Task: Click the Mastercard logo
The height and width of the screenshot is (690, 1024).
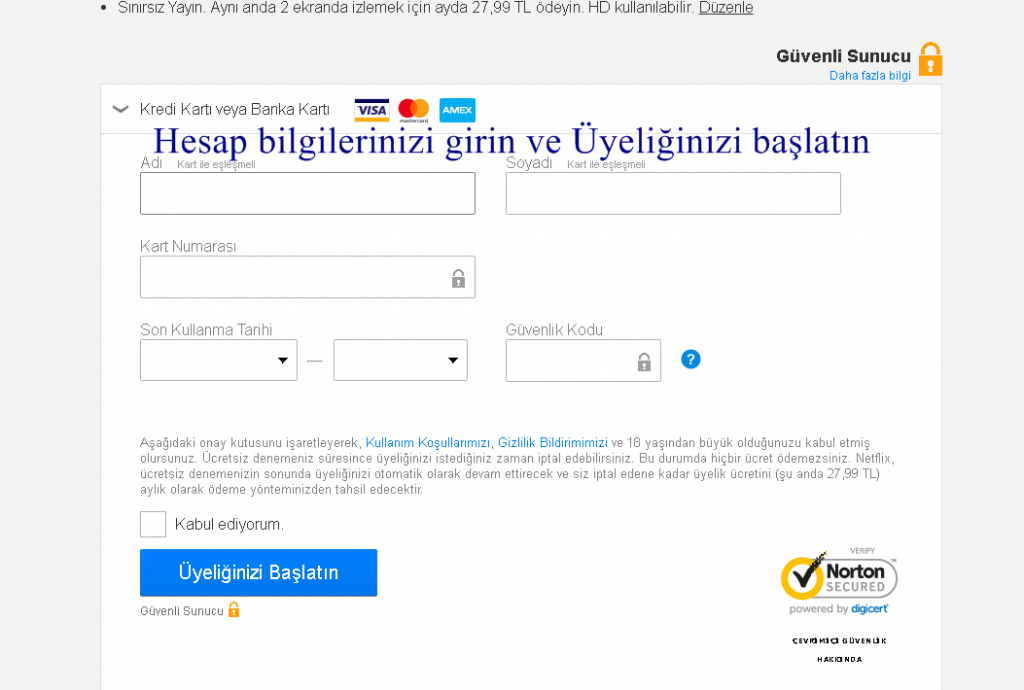Action: 413,110
